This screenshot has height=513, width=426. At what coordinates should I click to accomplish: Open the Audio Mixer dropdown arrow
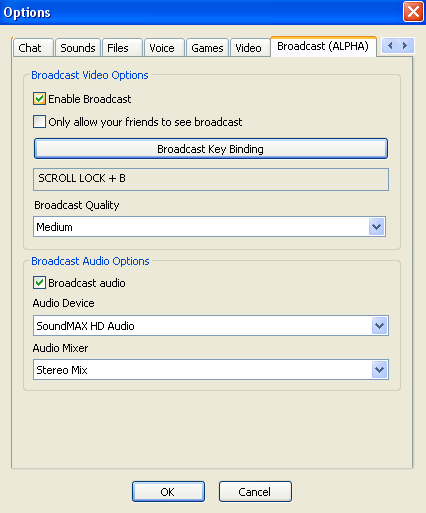[380, 370]
